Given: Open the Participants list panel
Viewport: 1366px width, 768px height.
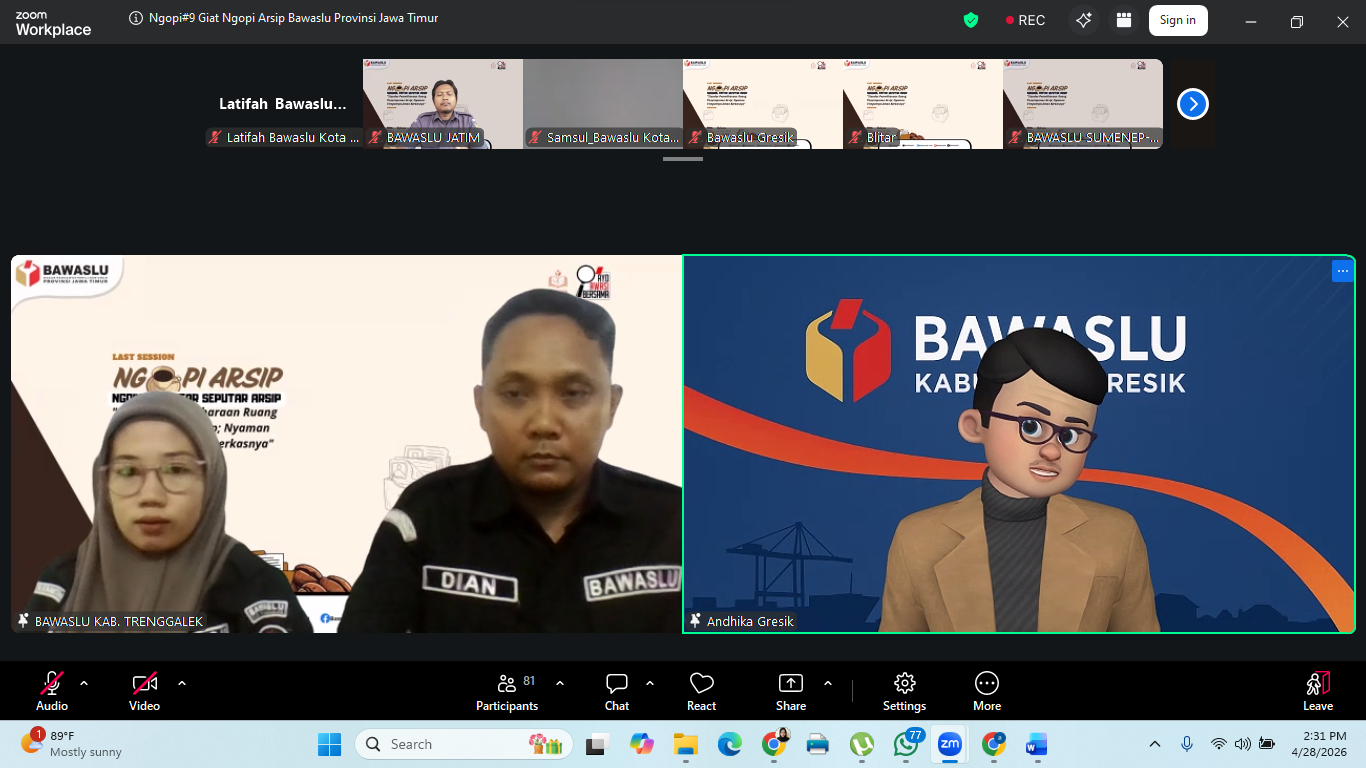Looking at the screenshot, I should point(507,691).
